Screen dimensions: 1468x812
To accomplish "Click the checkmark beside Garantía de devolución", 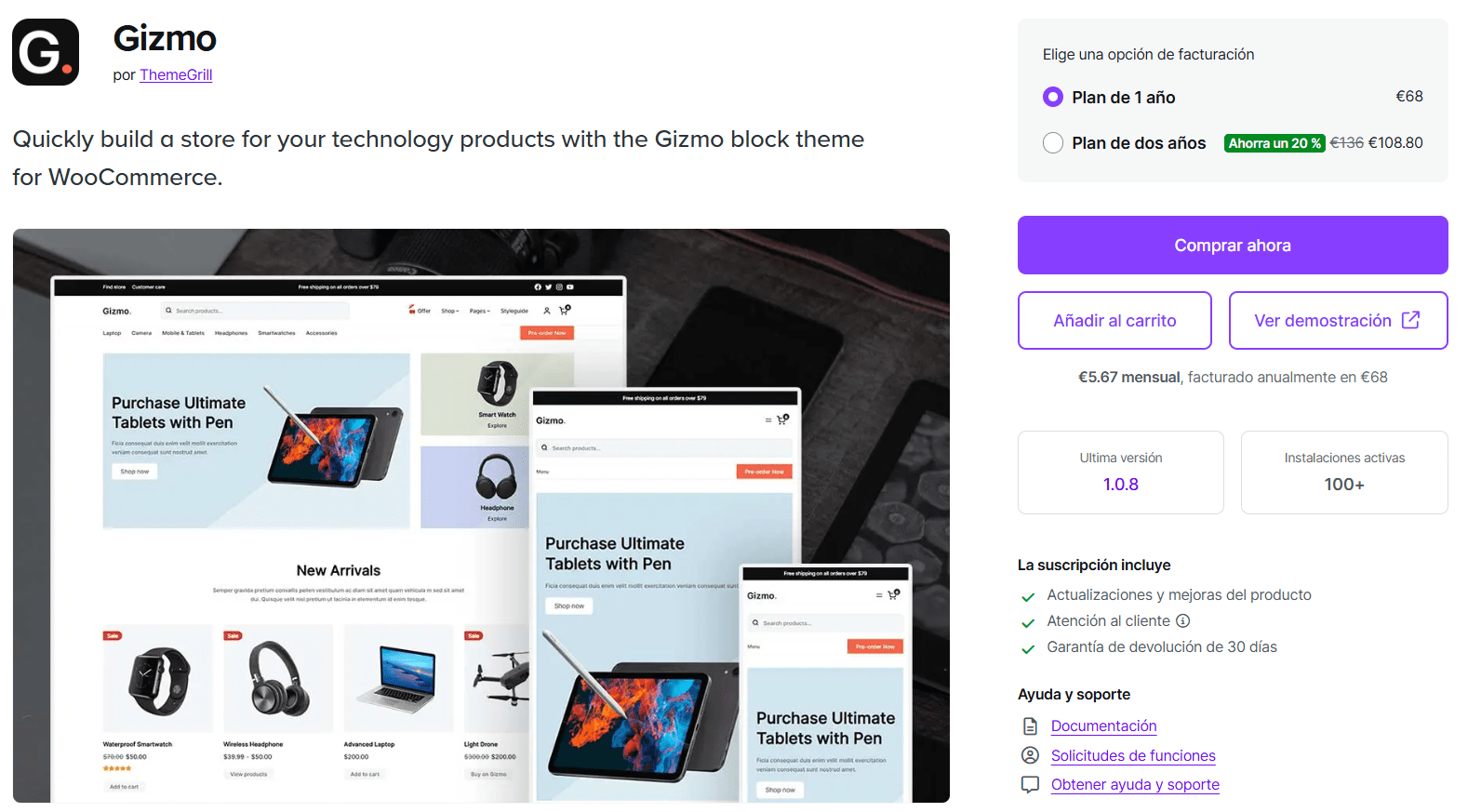I will click(x=1028, y=649).
